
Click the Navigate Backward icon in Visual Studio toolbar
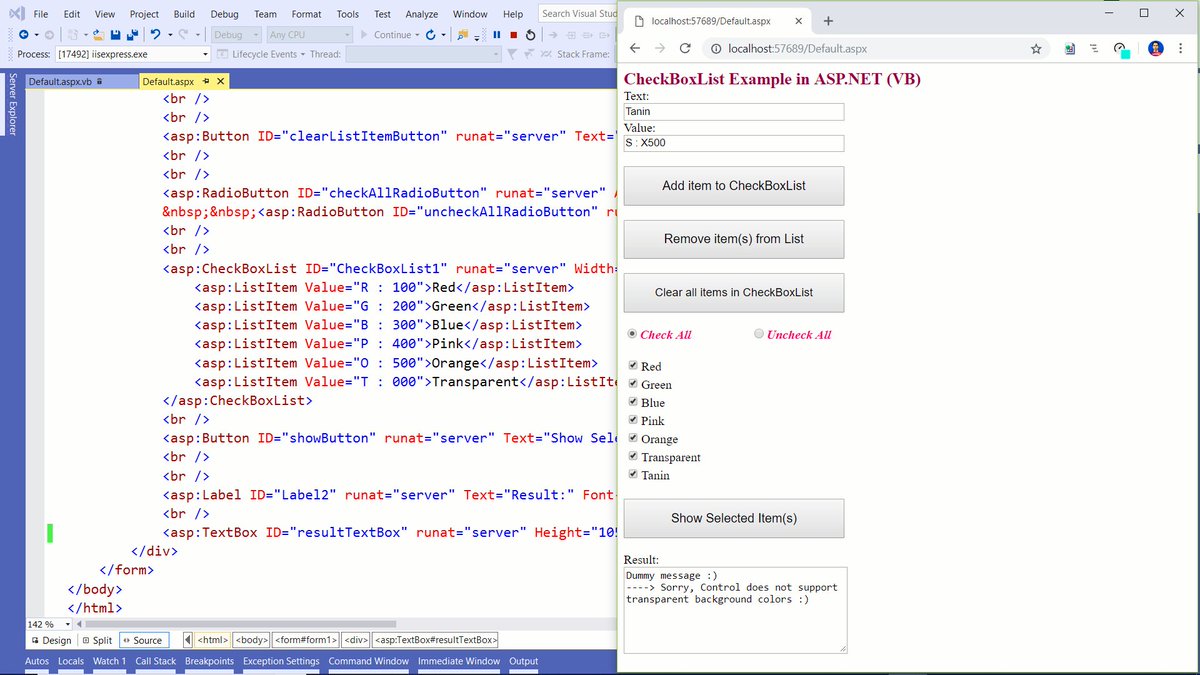(x=23, y=34)
